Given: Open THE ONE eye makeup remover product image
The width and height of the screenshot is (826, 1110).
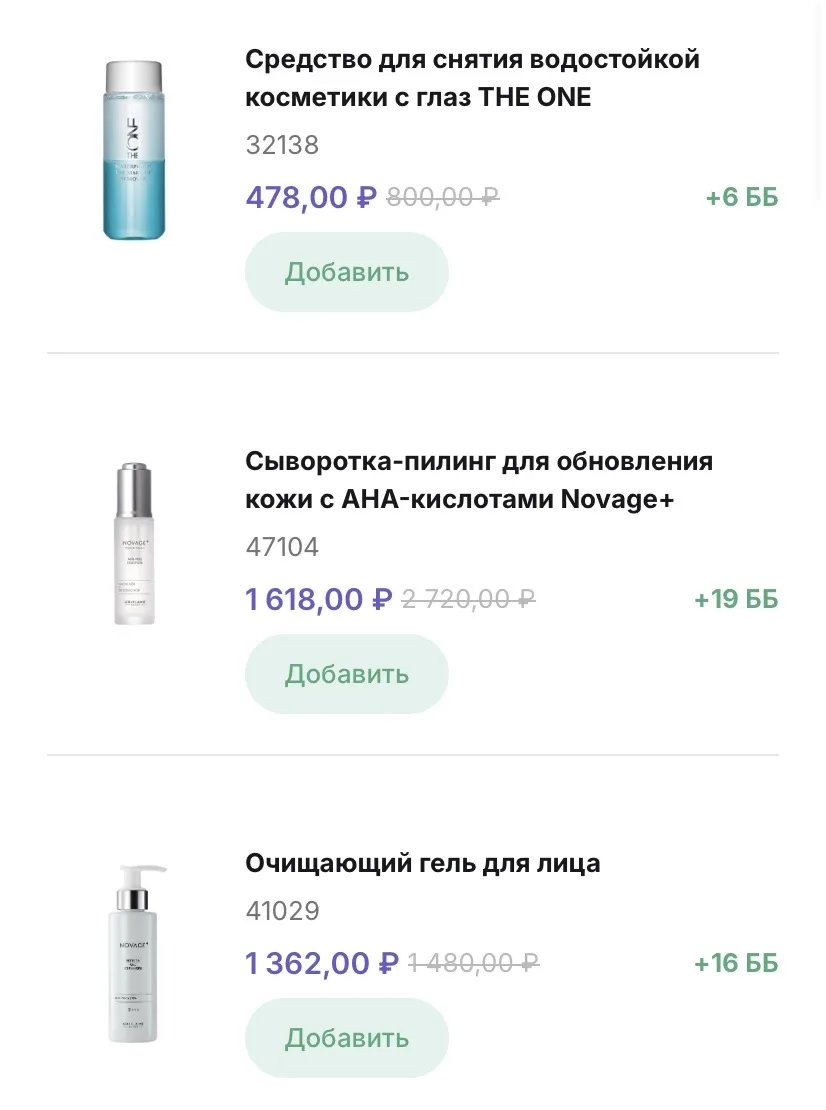Looking at the screenshot, I should (x=133, y=150).
